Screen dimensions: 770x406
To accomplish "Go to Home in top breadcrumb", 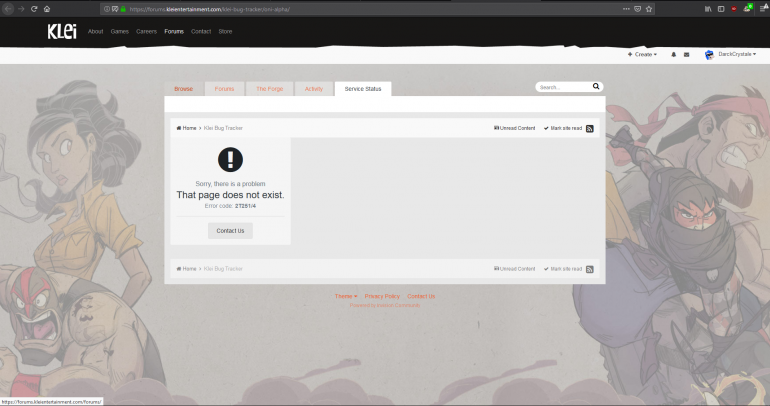I will click(x=187, y=128).
